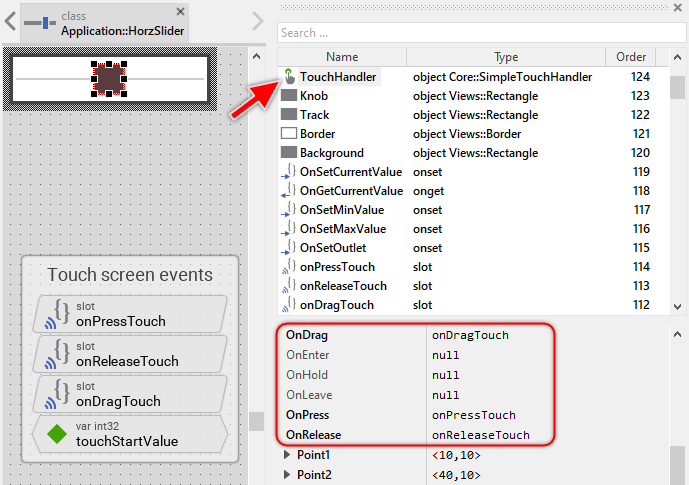Select the Knob rectangle icon
Image resolution: width=689 pixels, height=485 pixels.
(289, 96)
